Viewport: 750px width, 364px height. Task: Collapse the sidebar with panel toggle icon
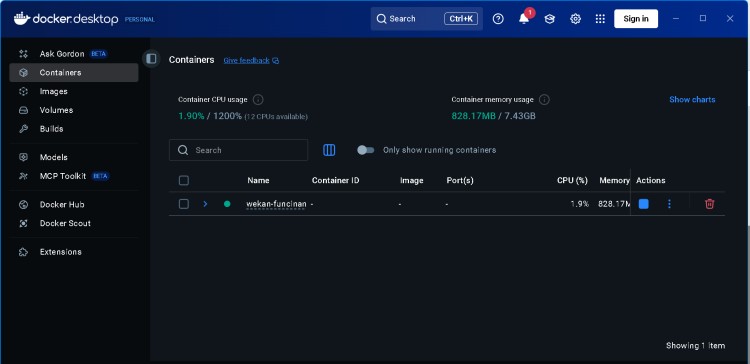point(151,59)
